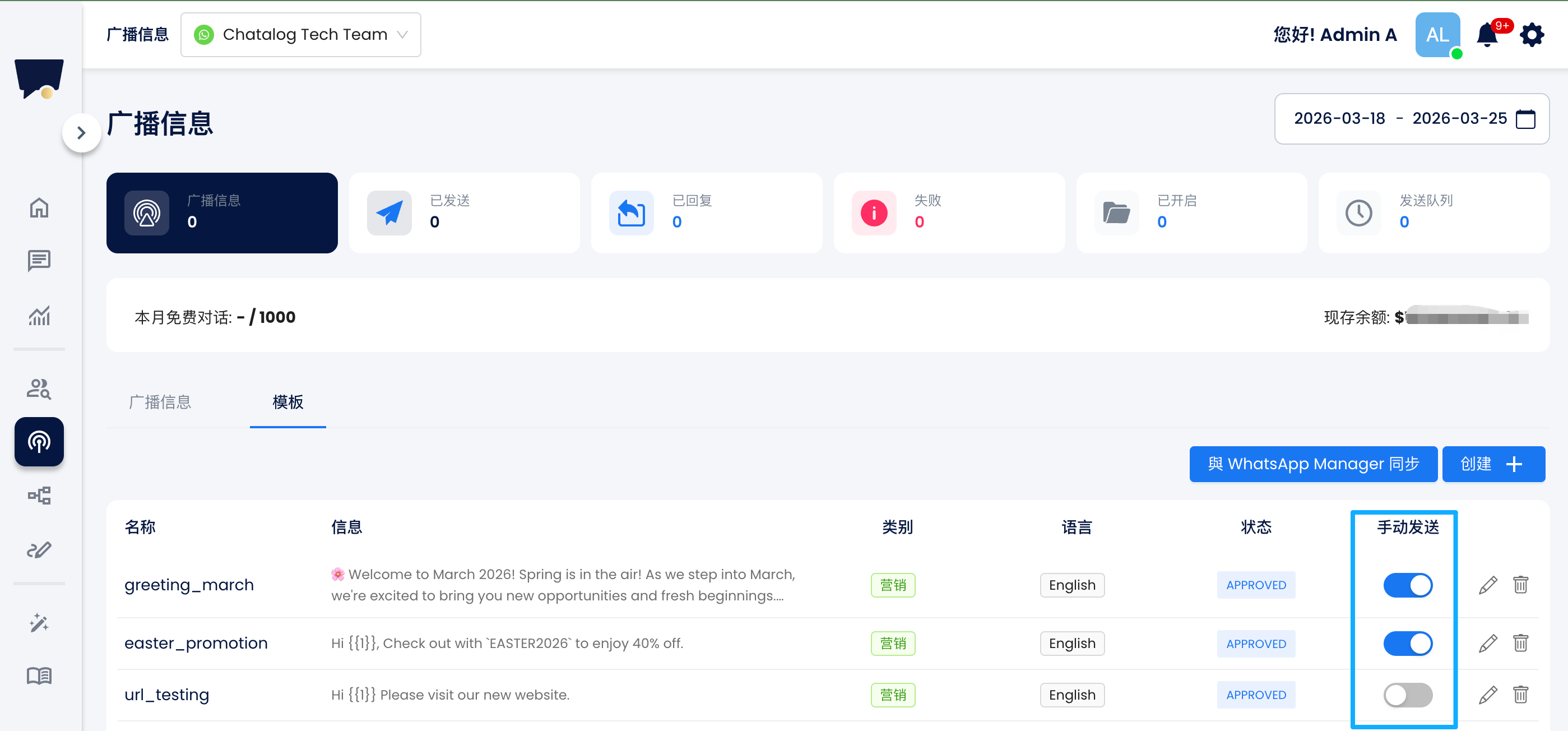Open the analytics chart sidebar icon

[39, 315]
